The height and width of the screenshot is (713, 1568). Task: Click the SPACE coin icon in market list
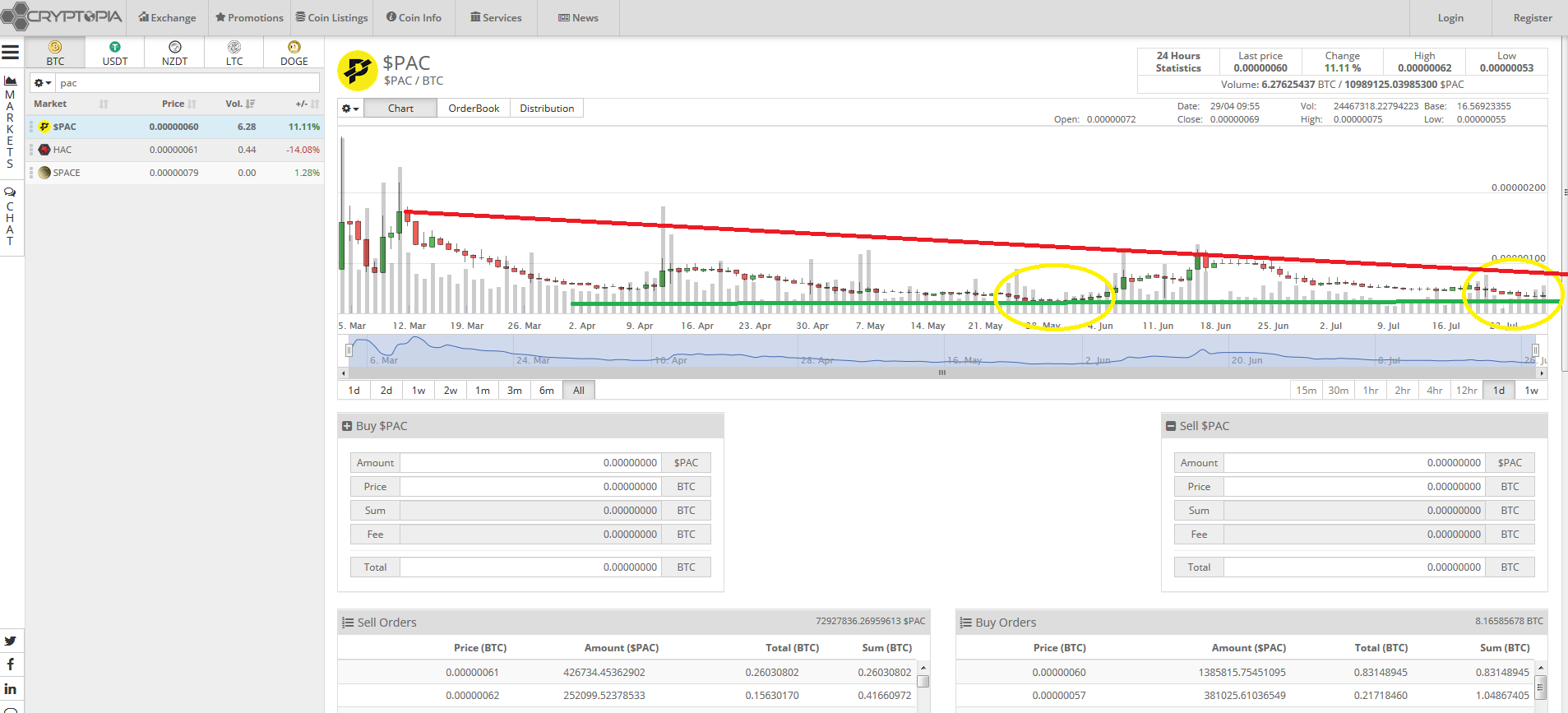click(x=45, y=173)
